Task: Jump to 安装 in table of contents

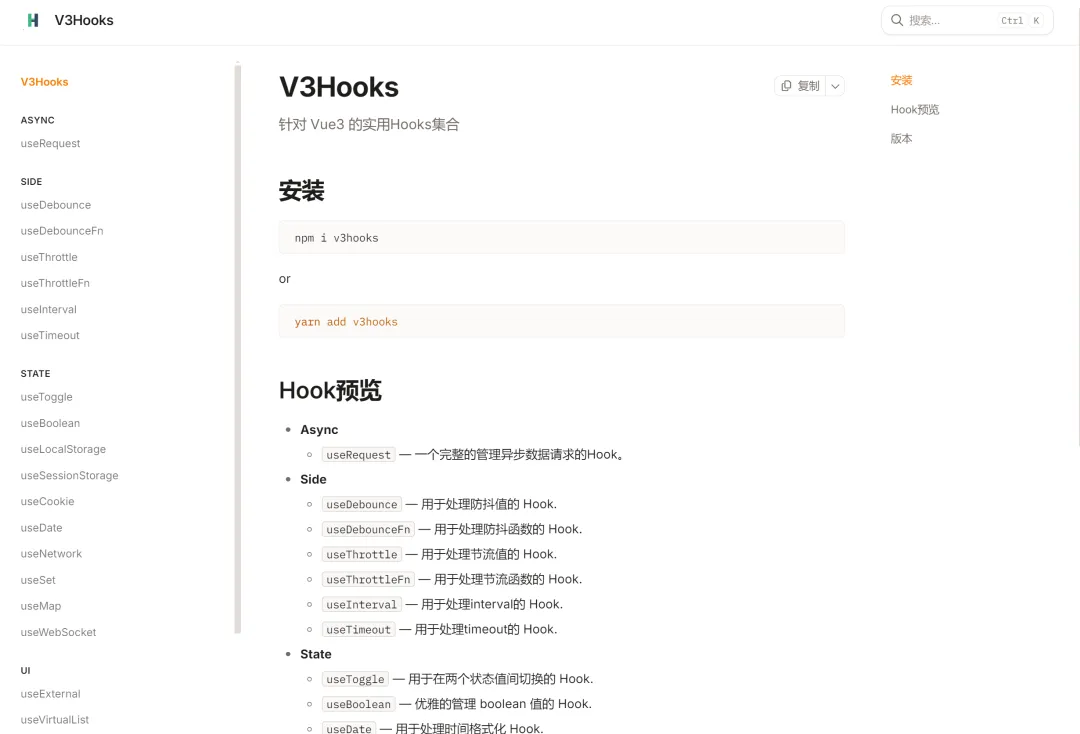Action: [901, 80]
